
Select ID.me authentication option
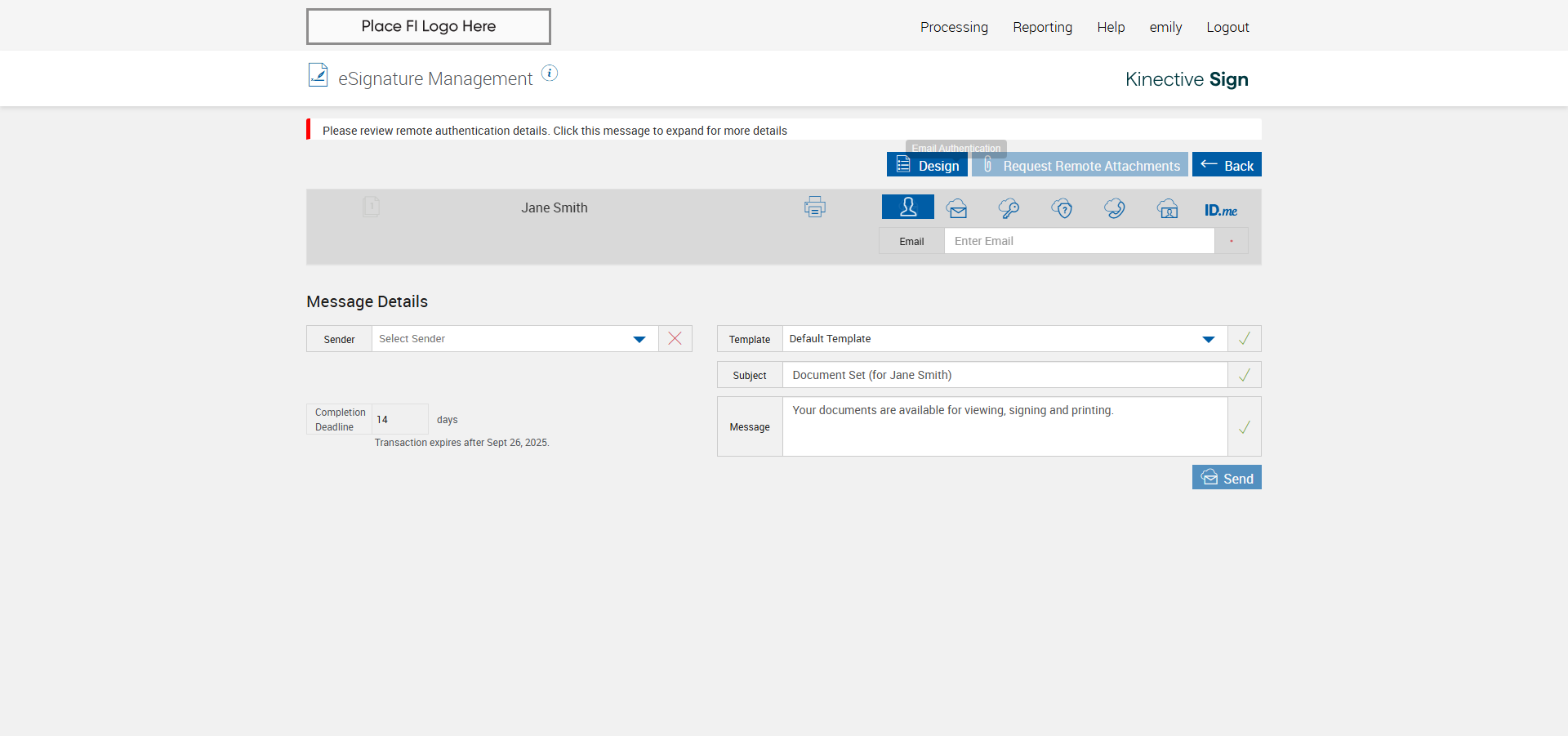(x=1221, y=210)
